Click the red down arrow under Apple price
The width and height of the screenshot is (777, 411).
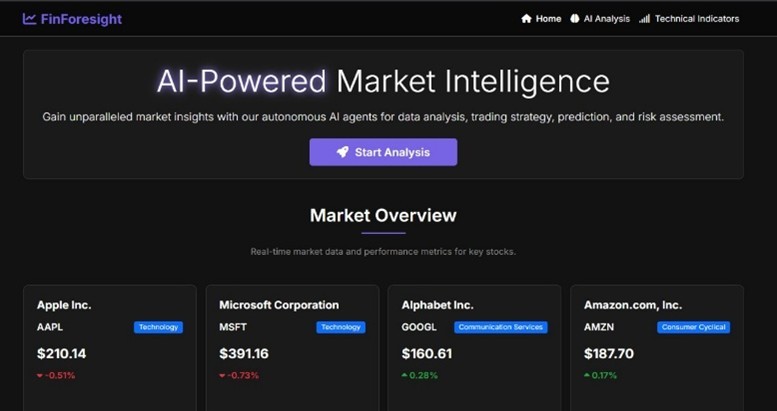[40, 376]
